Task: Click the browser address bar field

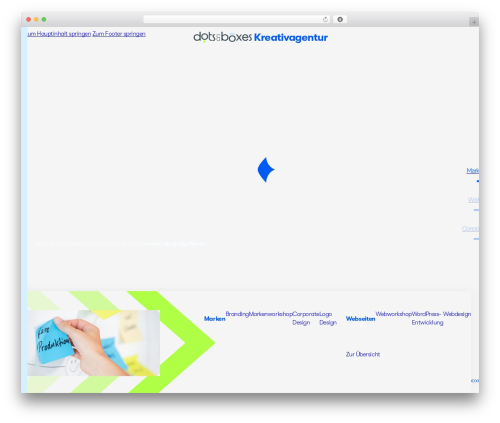Action: click(x=236, y=20)
